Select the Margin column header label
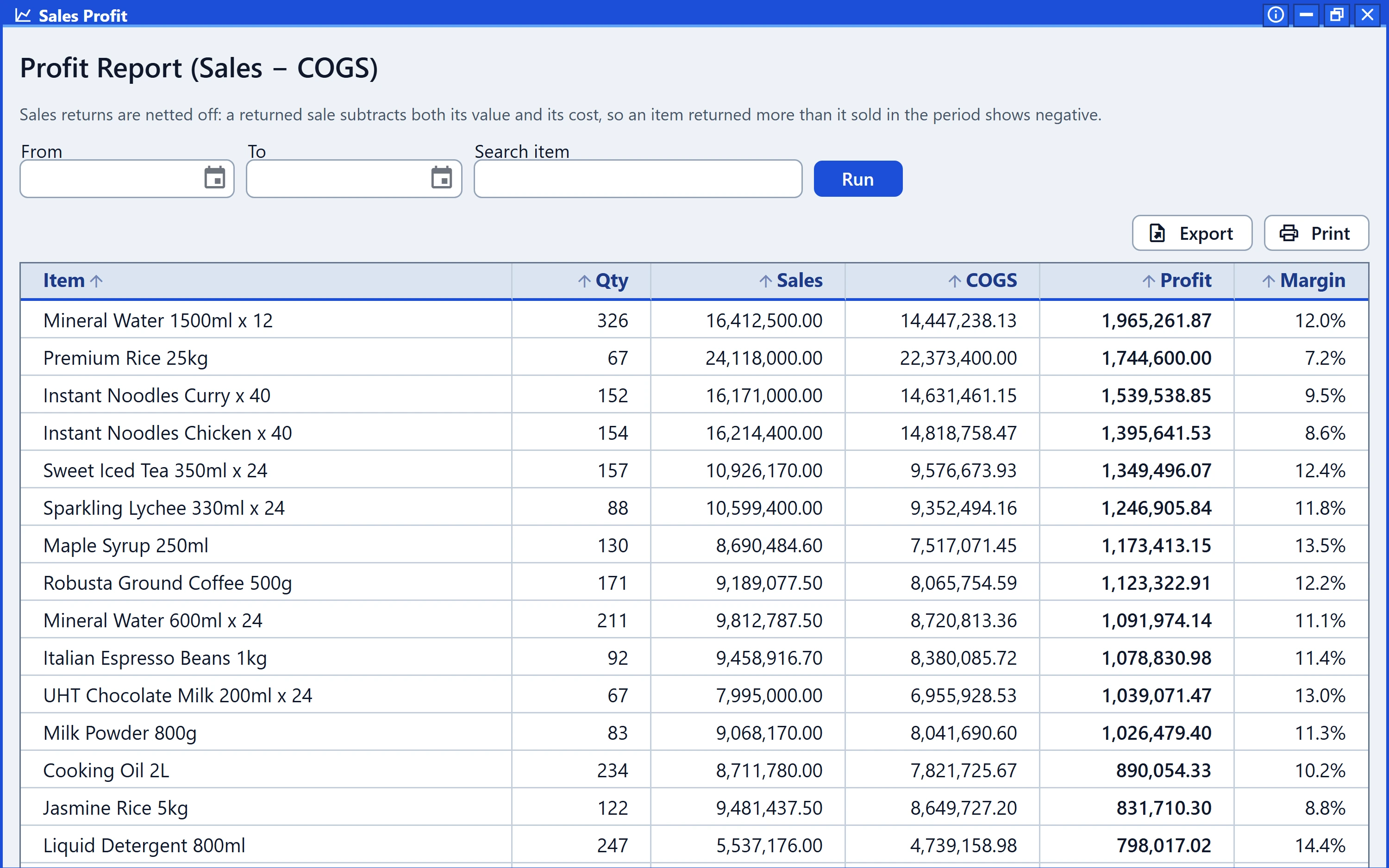 pyautogui.click(x=1313, y=281)
